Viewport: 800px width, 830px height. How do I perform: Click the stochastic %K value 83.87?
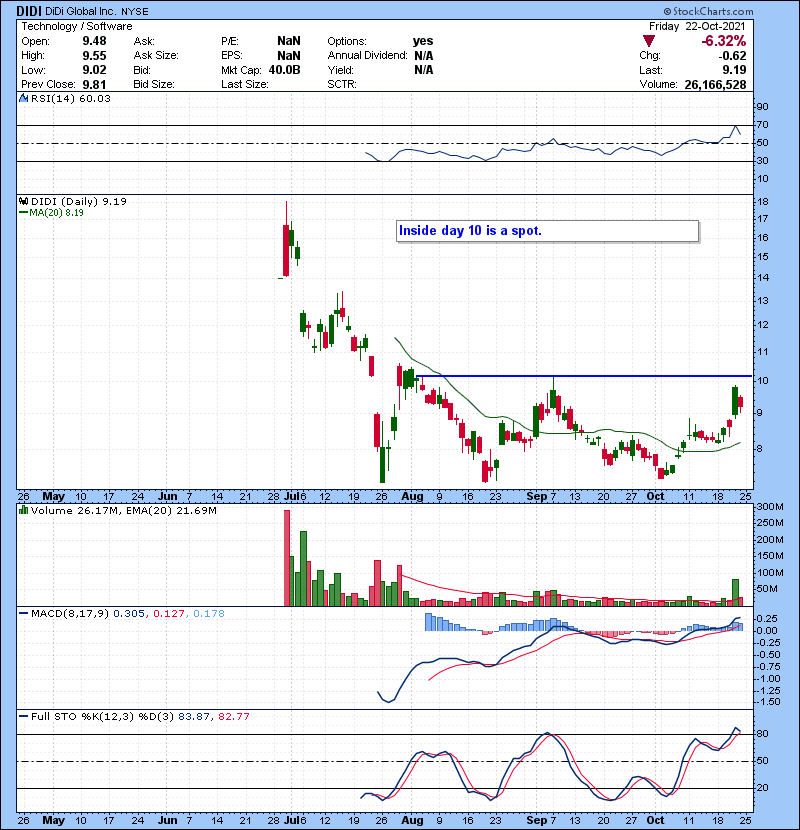(194, 717)
